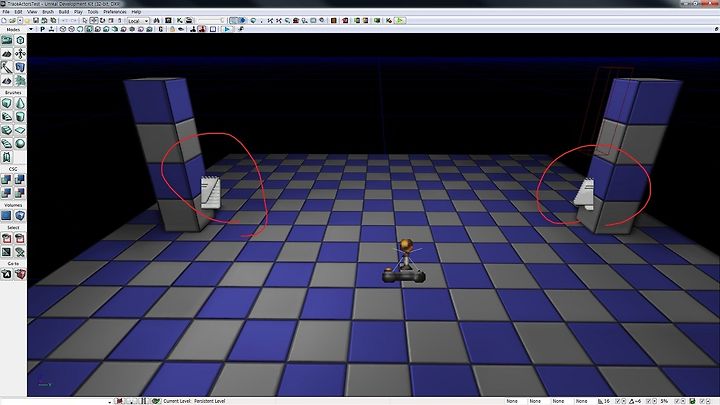Adjust the far clipping plane slider
720x405 pixels.
[210, 21]
